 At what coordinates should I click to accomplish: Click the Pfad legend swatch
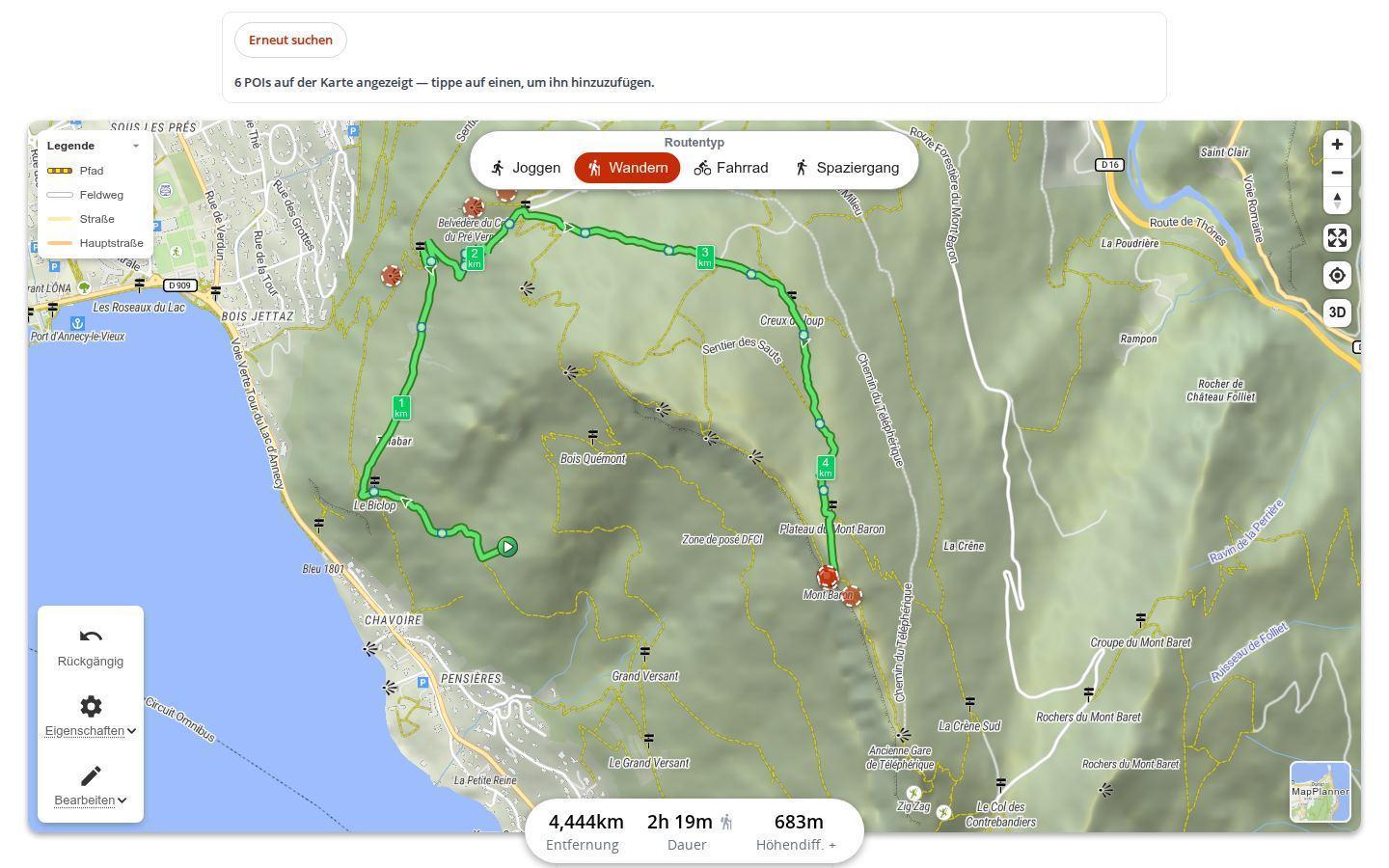60,171
